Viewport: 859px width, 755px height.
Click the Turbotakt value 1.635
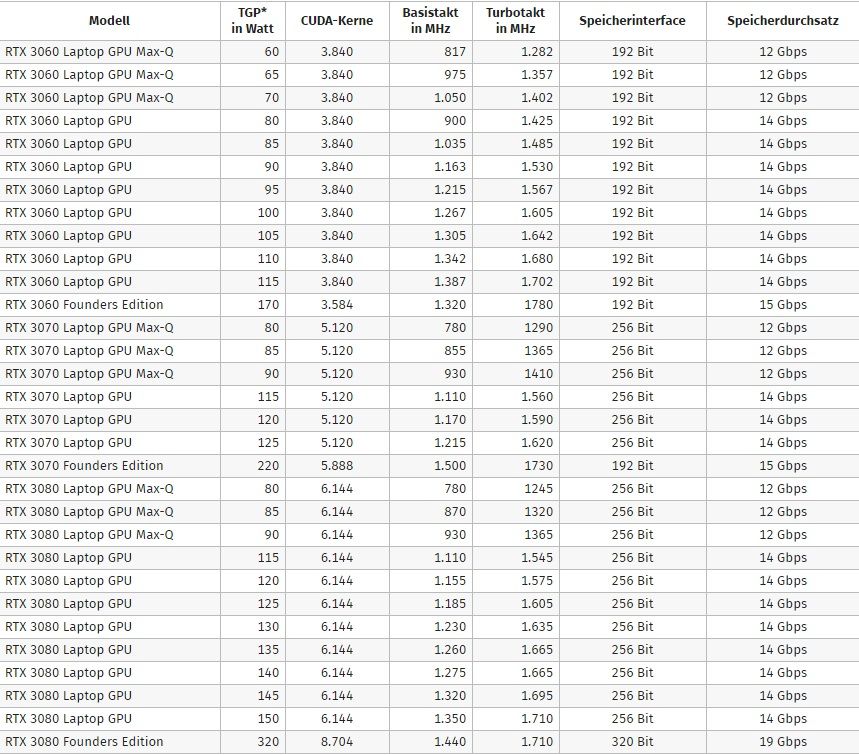[x=537, y=627]
